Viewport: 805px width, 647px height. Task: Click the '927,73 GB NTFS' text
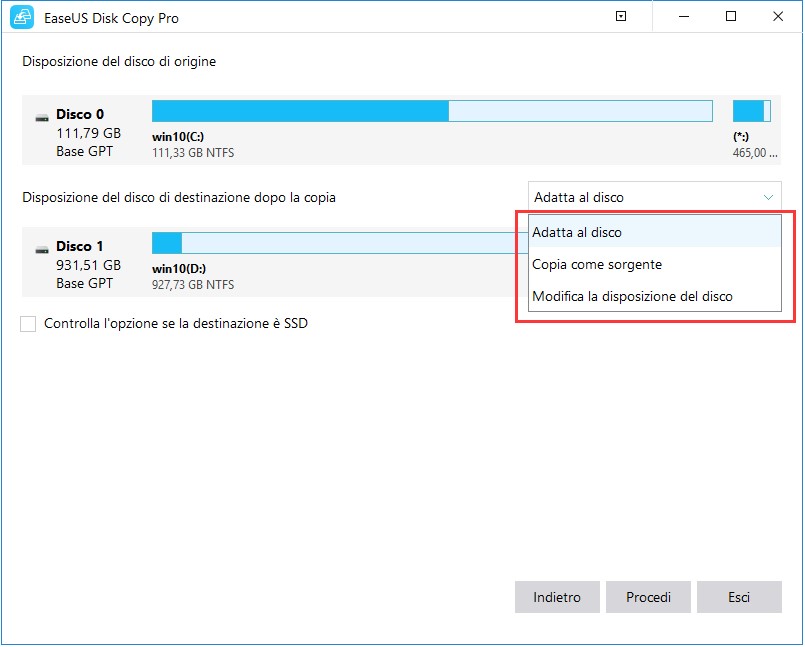193,284
